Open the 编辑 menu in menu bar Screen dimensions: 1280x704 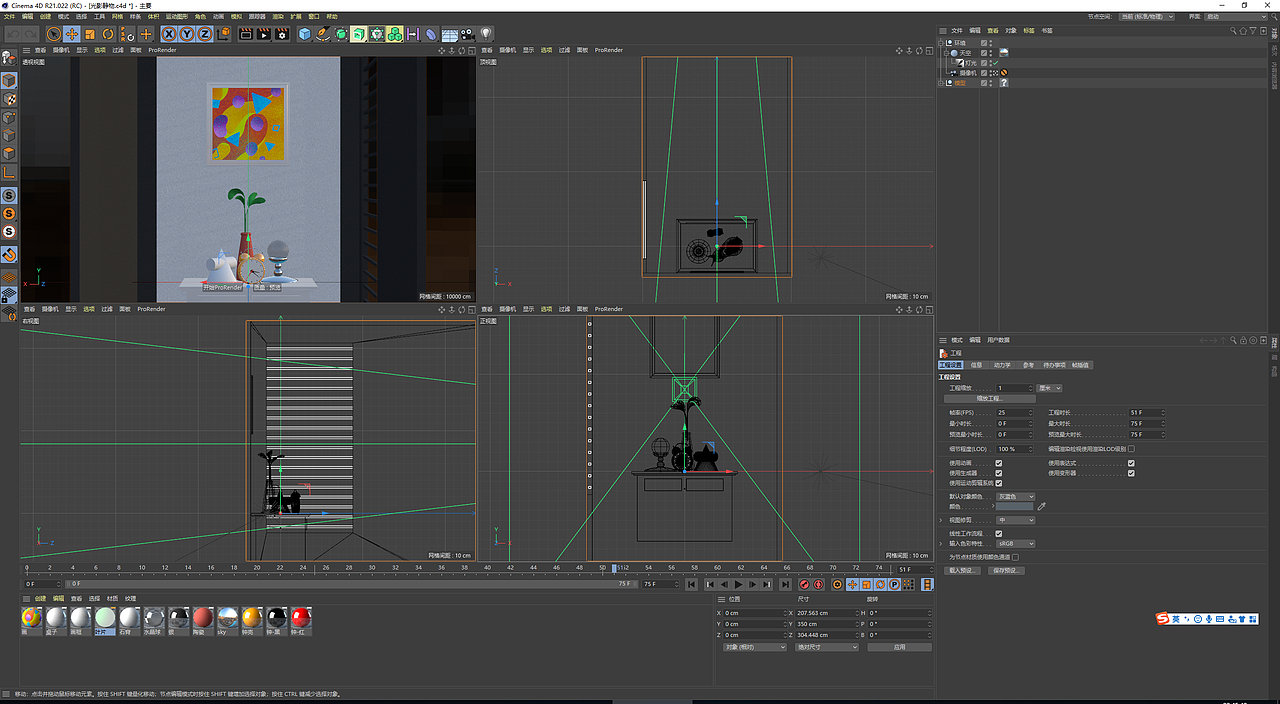point(27,17)
